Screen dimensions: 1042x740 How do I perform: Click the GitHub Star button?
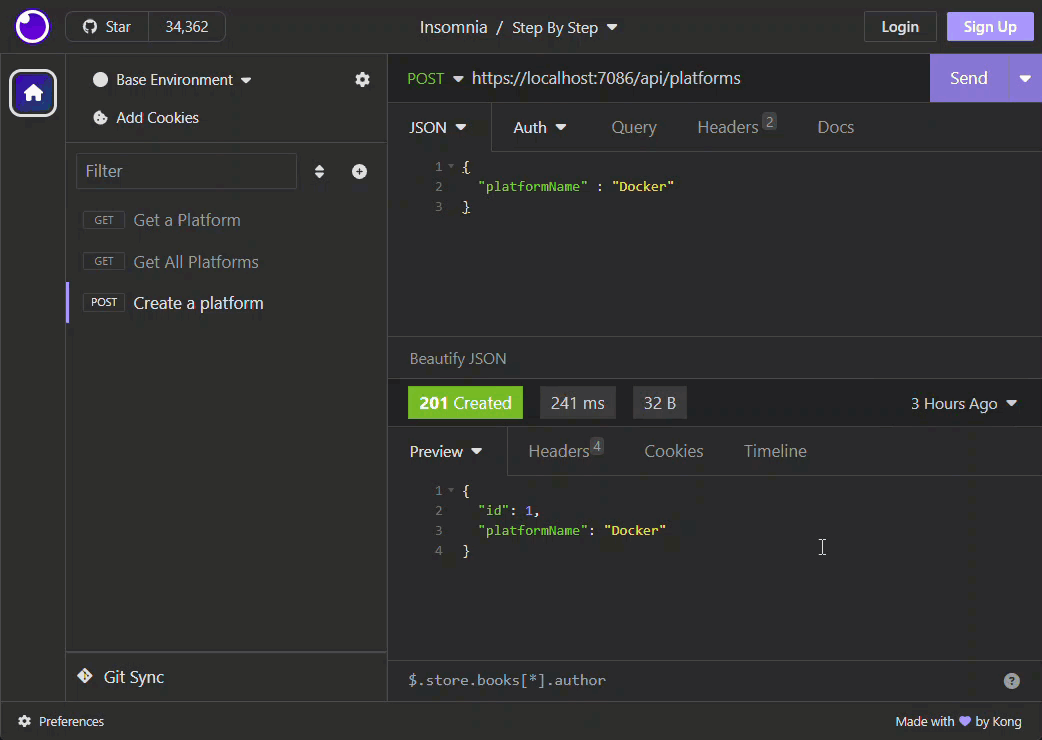tap(107, 27)
